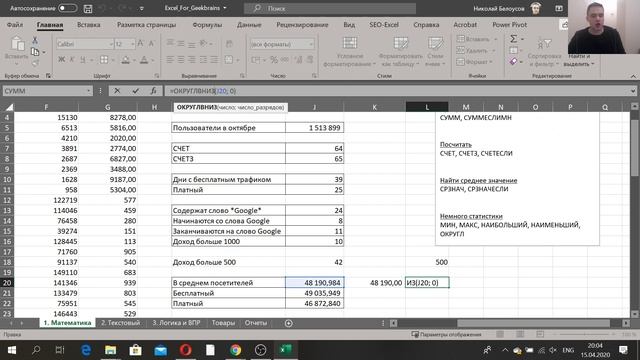The image size is (640, 360).
Task: Click the Increase Font Size icon
Action: point(140,44)
